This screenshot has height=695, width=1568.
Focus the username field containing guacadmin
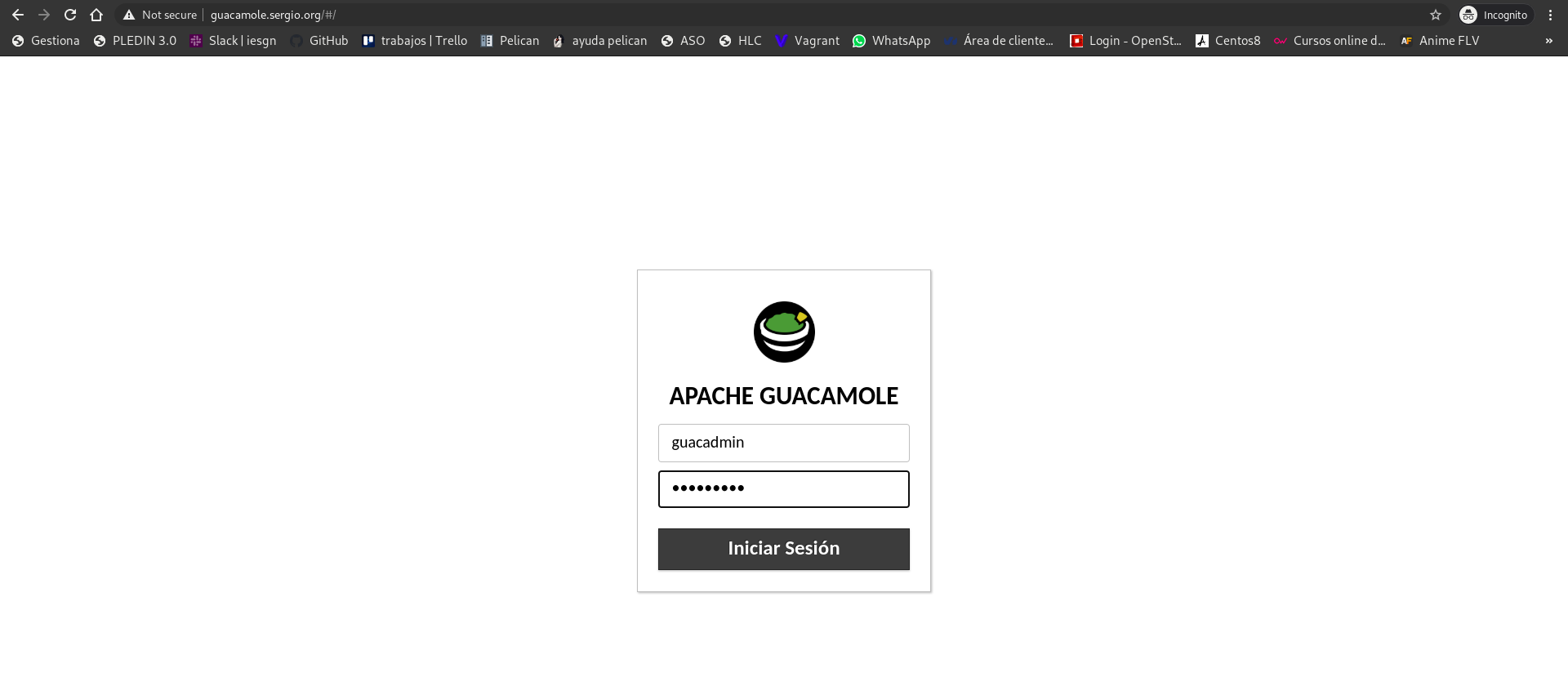tap(784, 443)
